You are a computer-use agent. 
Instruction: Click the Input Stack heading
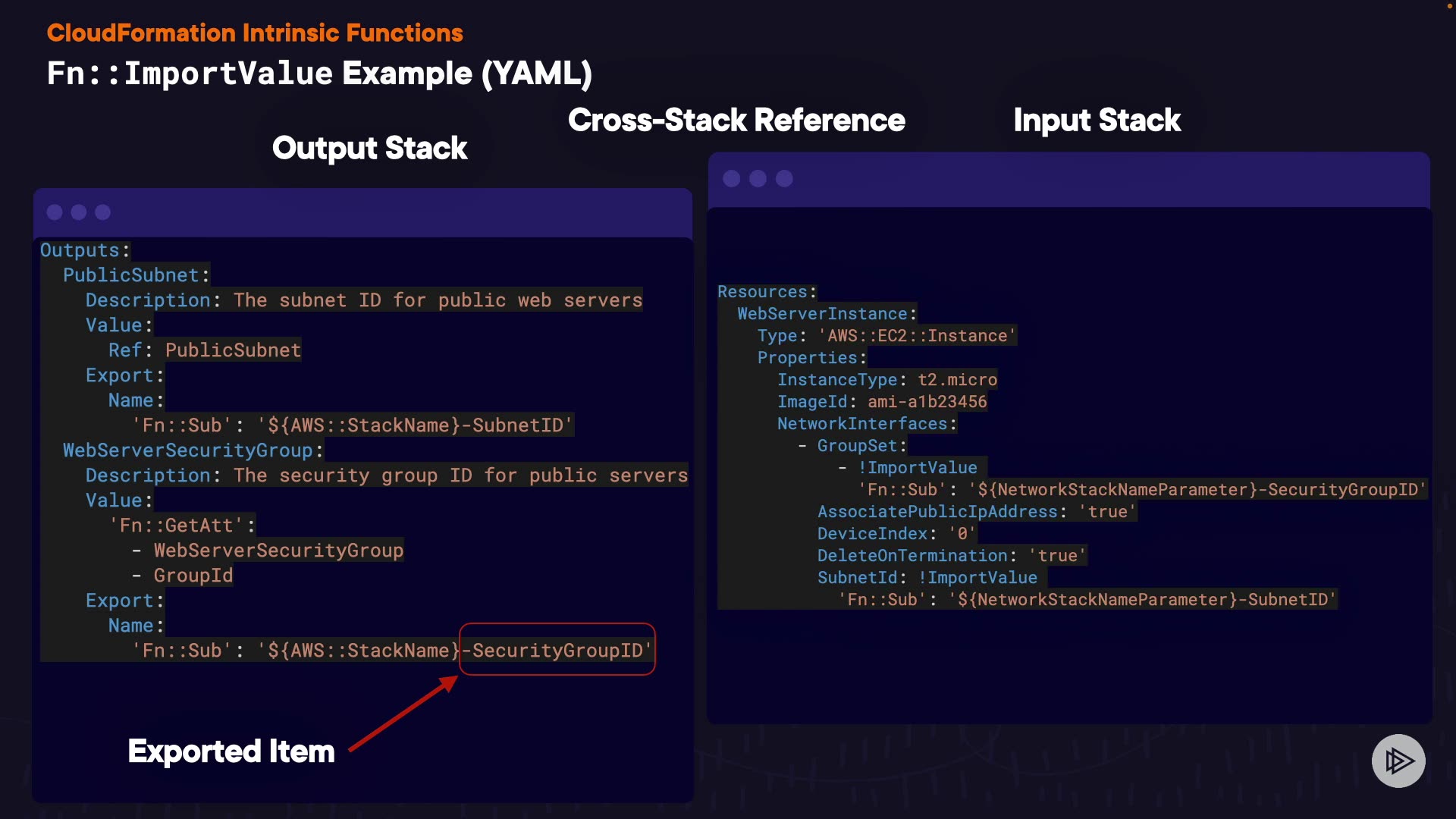pos(1097,120)
